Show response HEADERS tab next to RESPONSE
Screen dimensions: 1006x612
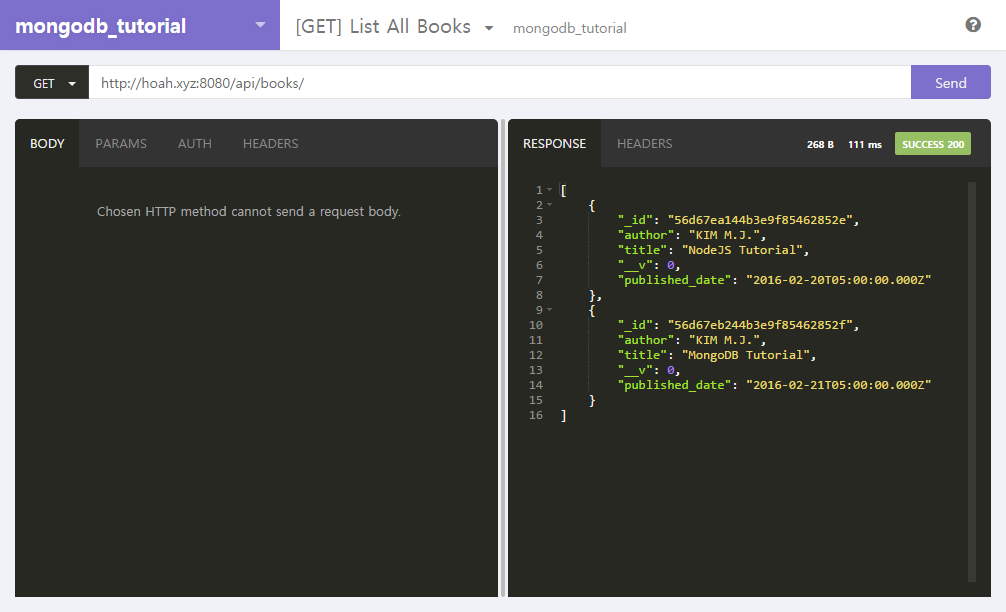point(644,143)
